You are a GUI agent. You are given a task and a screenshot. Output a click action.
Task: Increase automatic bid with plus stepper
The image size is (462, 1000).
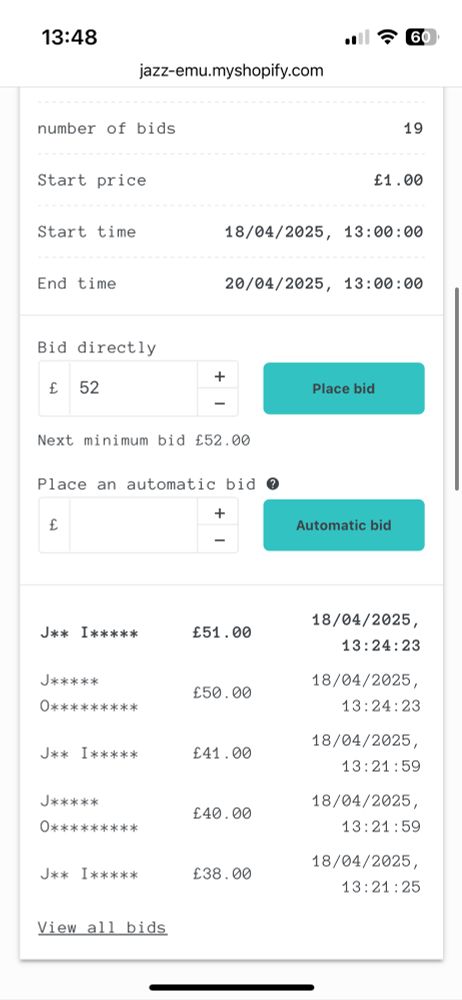coord(220,512)
